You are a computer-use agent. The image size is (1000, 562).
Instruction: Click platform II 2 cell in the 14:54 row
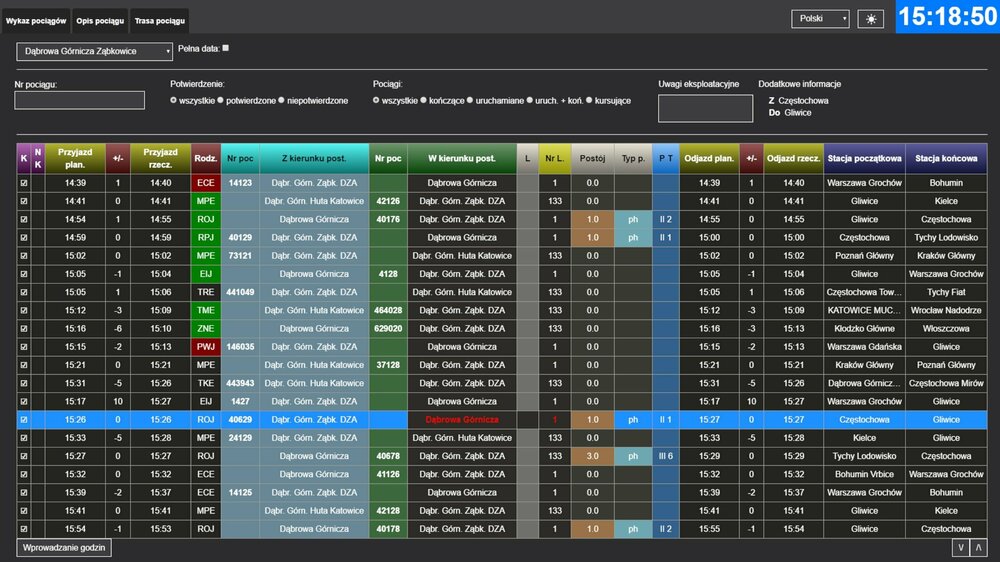[x=665, y=219]
